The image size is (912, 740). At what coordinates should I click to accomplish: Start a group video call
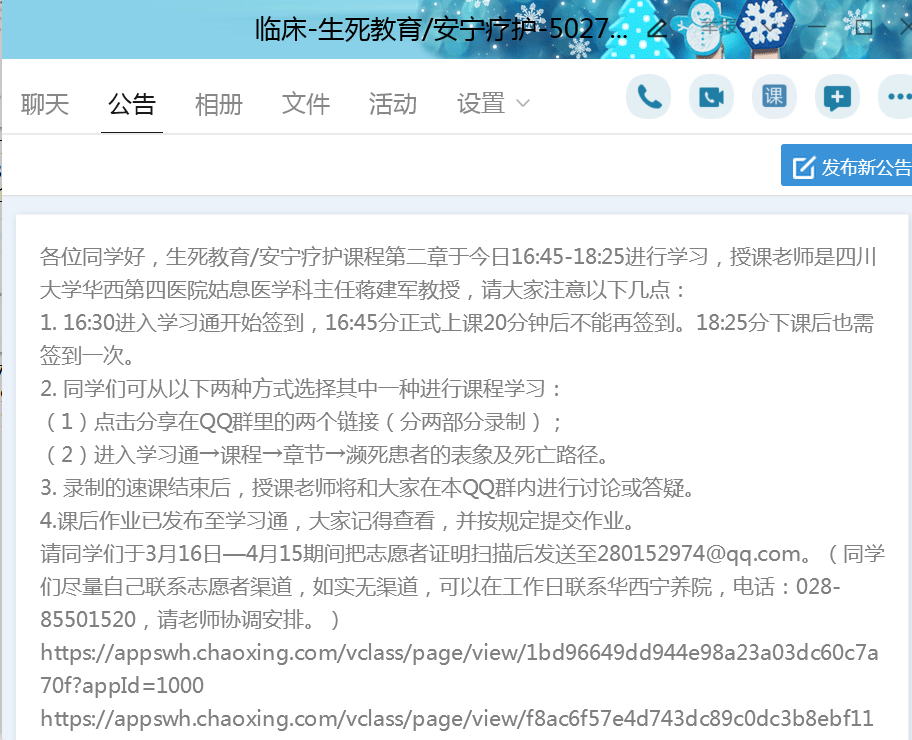(x=711, y=97)
